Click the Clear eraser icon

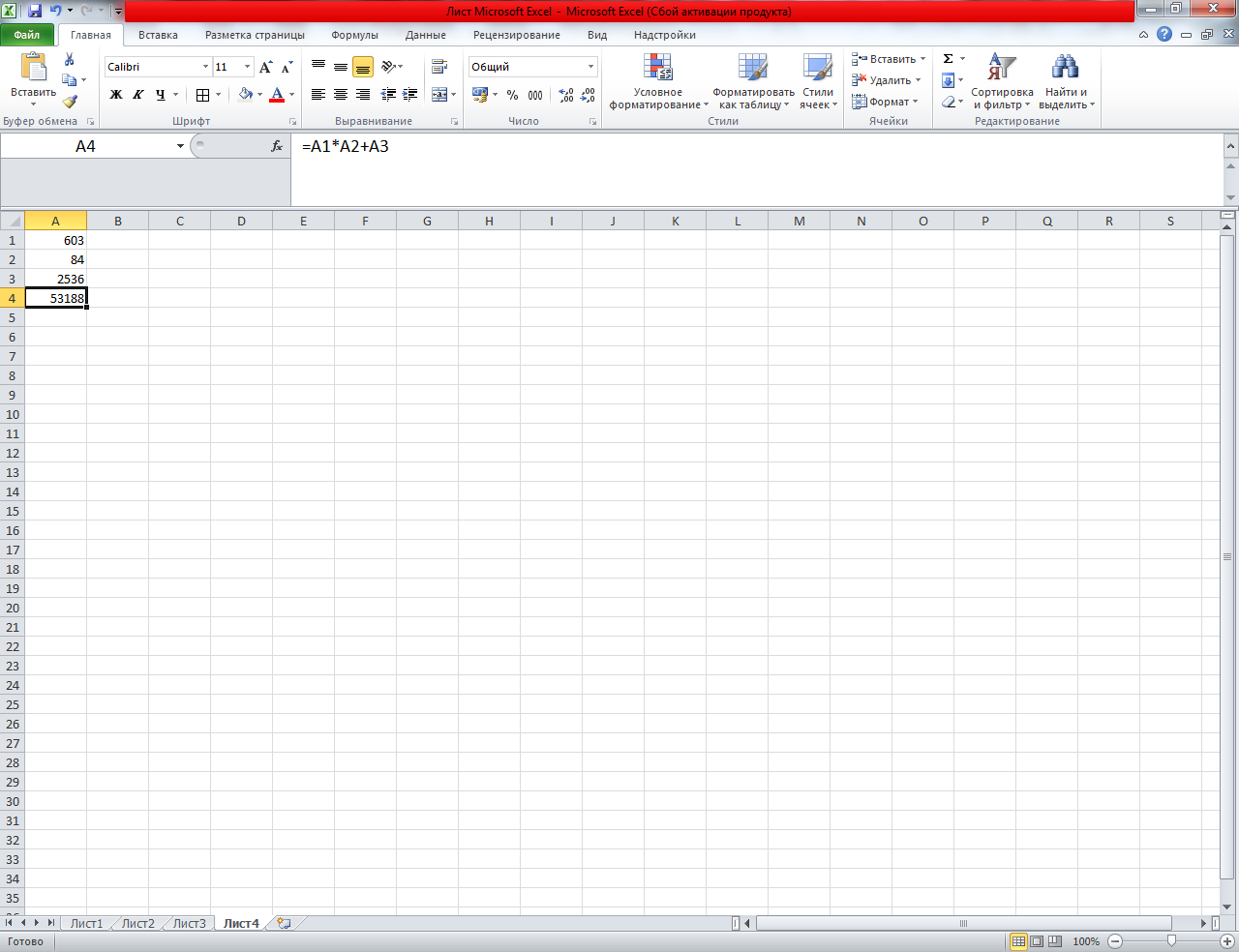click(x=949, y=102)
